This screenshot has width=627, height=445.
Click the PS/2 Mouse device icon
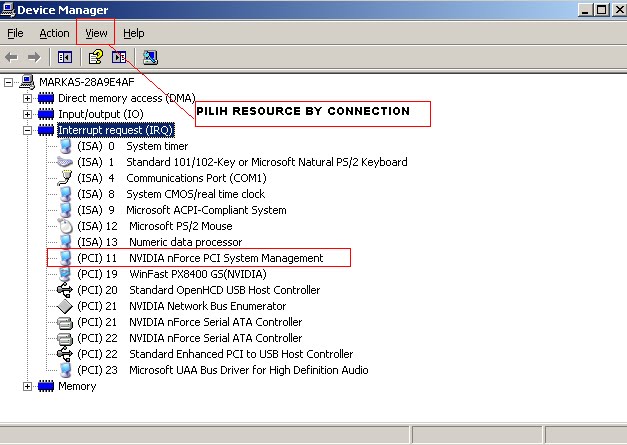click(x=65, y=226)
